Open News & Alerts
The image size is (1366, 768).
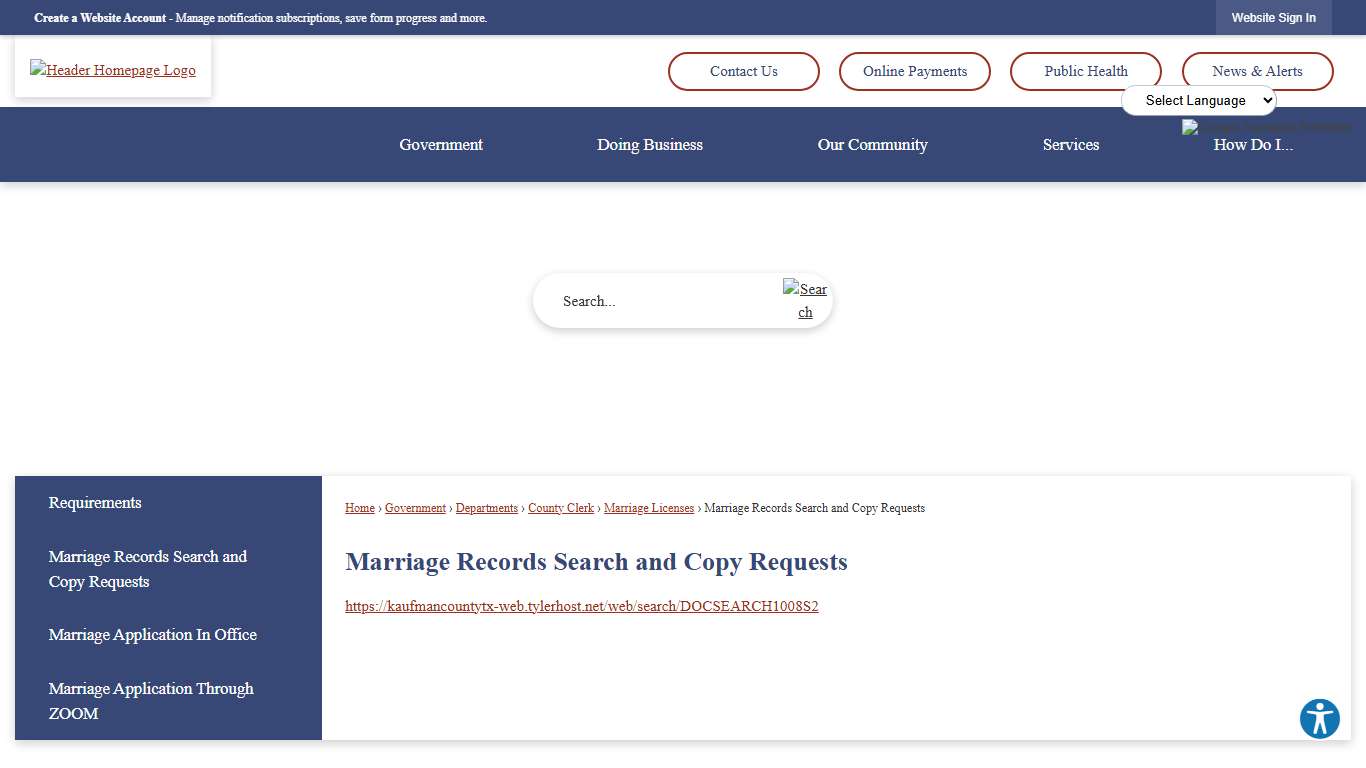(1257, 71)
